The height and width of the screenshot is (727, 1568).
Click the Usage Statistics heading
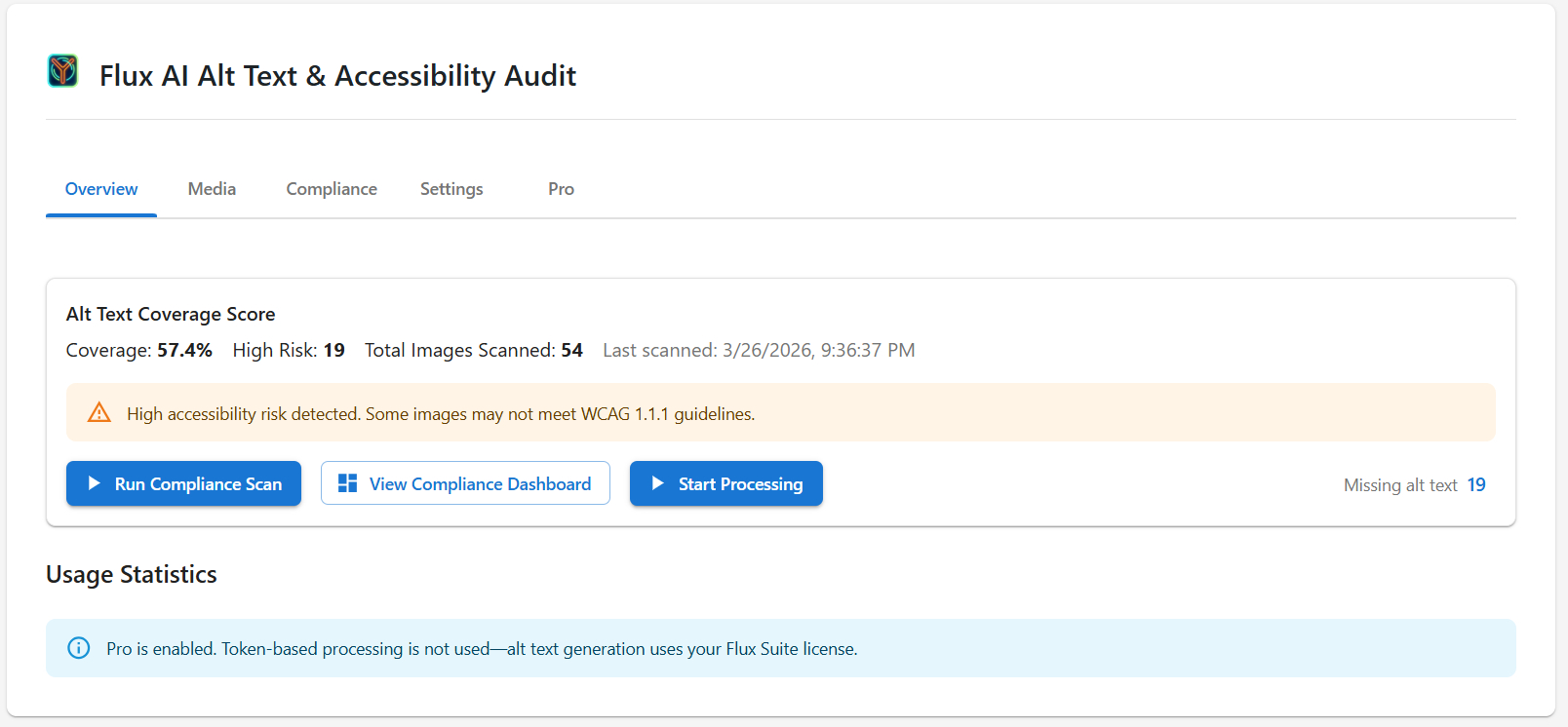coord(132,574)
